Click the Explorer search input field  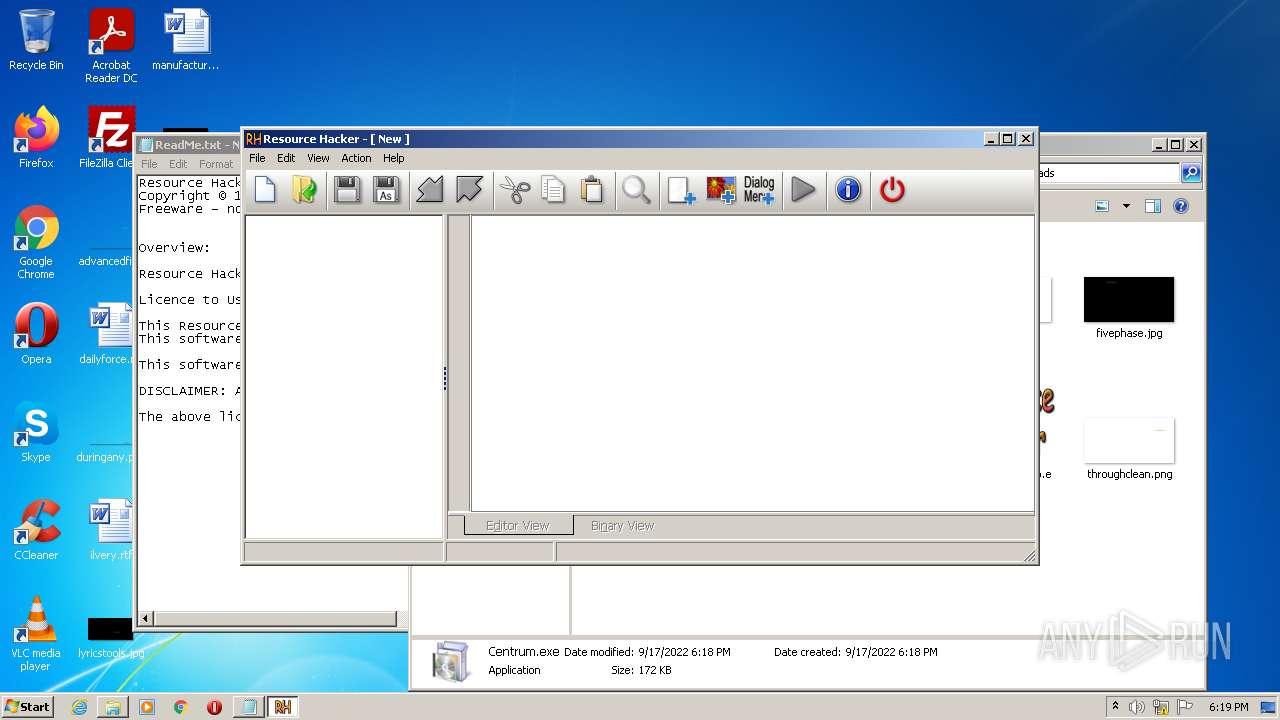coord(1108,173)
